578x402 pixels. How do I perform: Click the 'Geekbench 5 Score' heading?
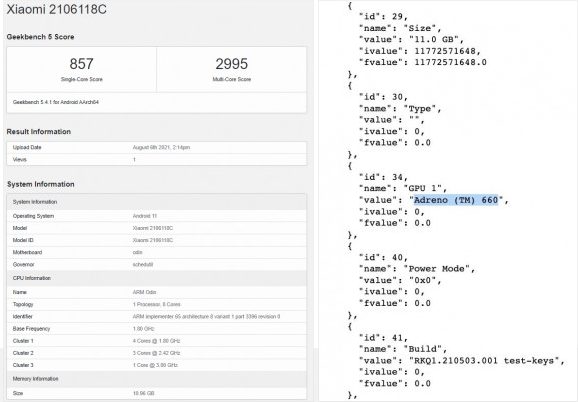(x=40, y=37)
